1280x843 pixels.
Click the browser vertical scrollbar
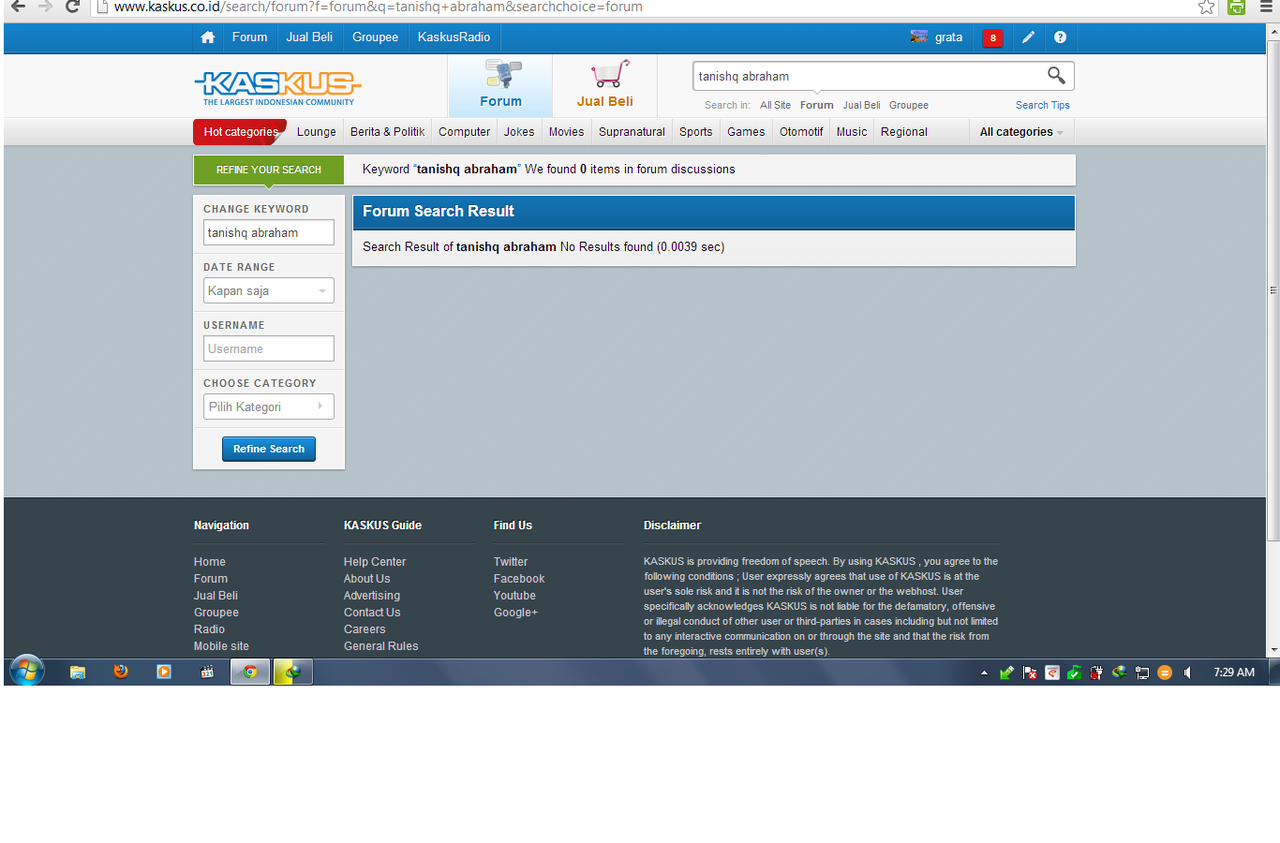click(1273, 290)
